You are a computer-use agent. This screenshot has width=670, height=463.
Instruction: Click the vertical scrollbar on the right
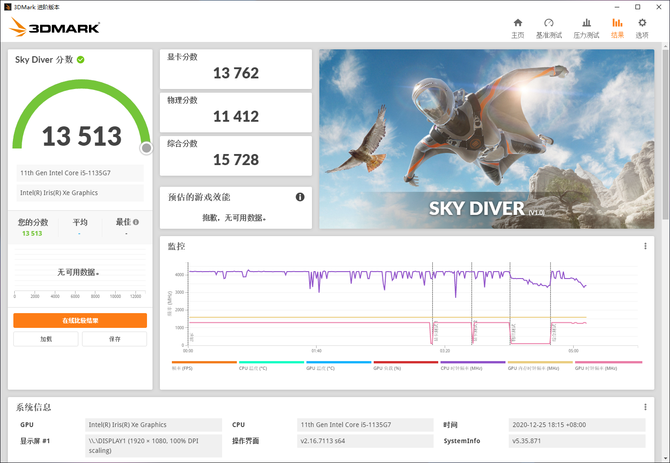663,250
